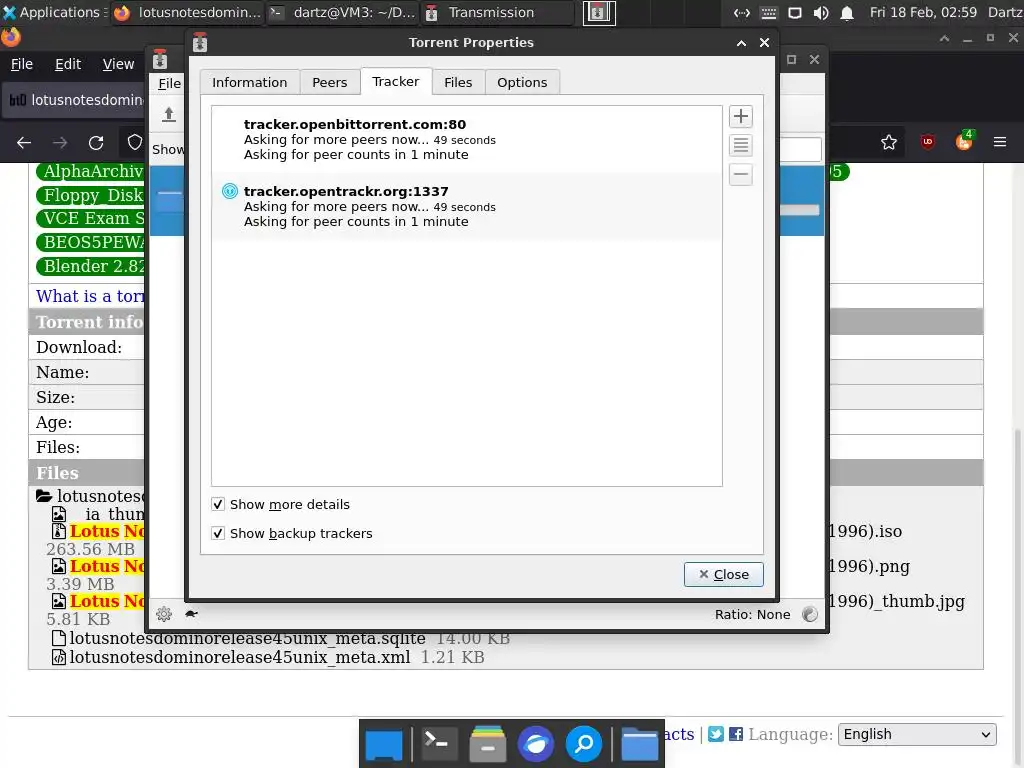Close the Torrent Properties dialog via Close button
This screenshot has height=768, width=1024.
click(724, 574)
